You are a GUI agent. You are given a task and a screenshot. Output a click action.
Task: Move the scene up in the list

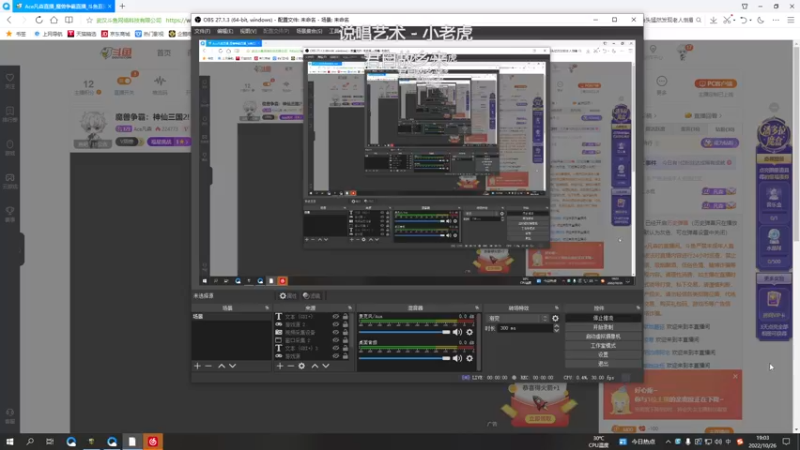(x=221, y=366)
